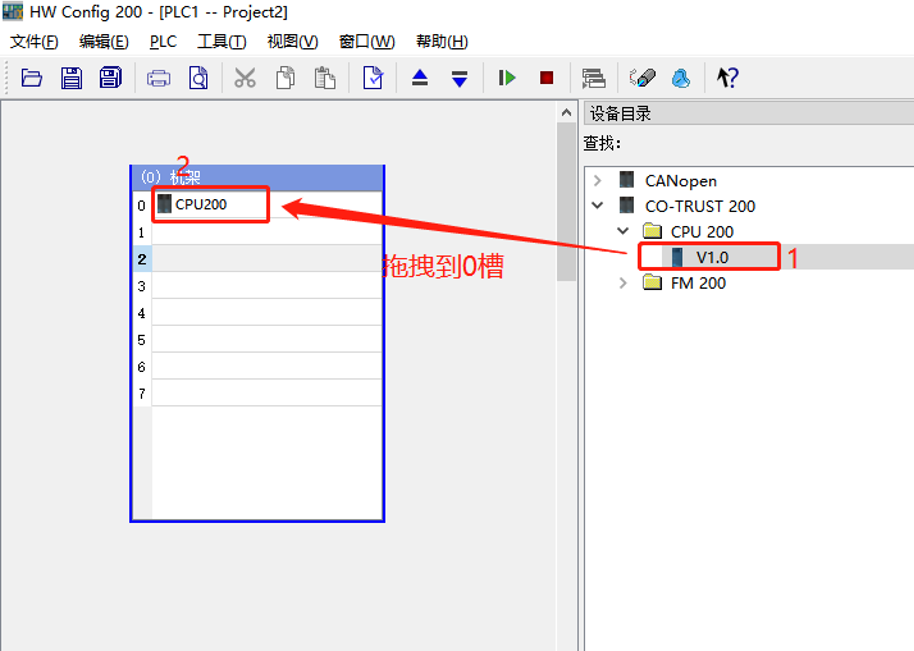Open the 视图(V) menu

[293, 42]
